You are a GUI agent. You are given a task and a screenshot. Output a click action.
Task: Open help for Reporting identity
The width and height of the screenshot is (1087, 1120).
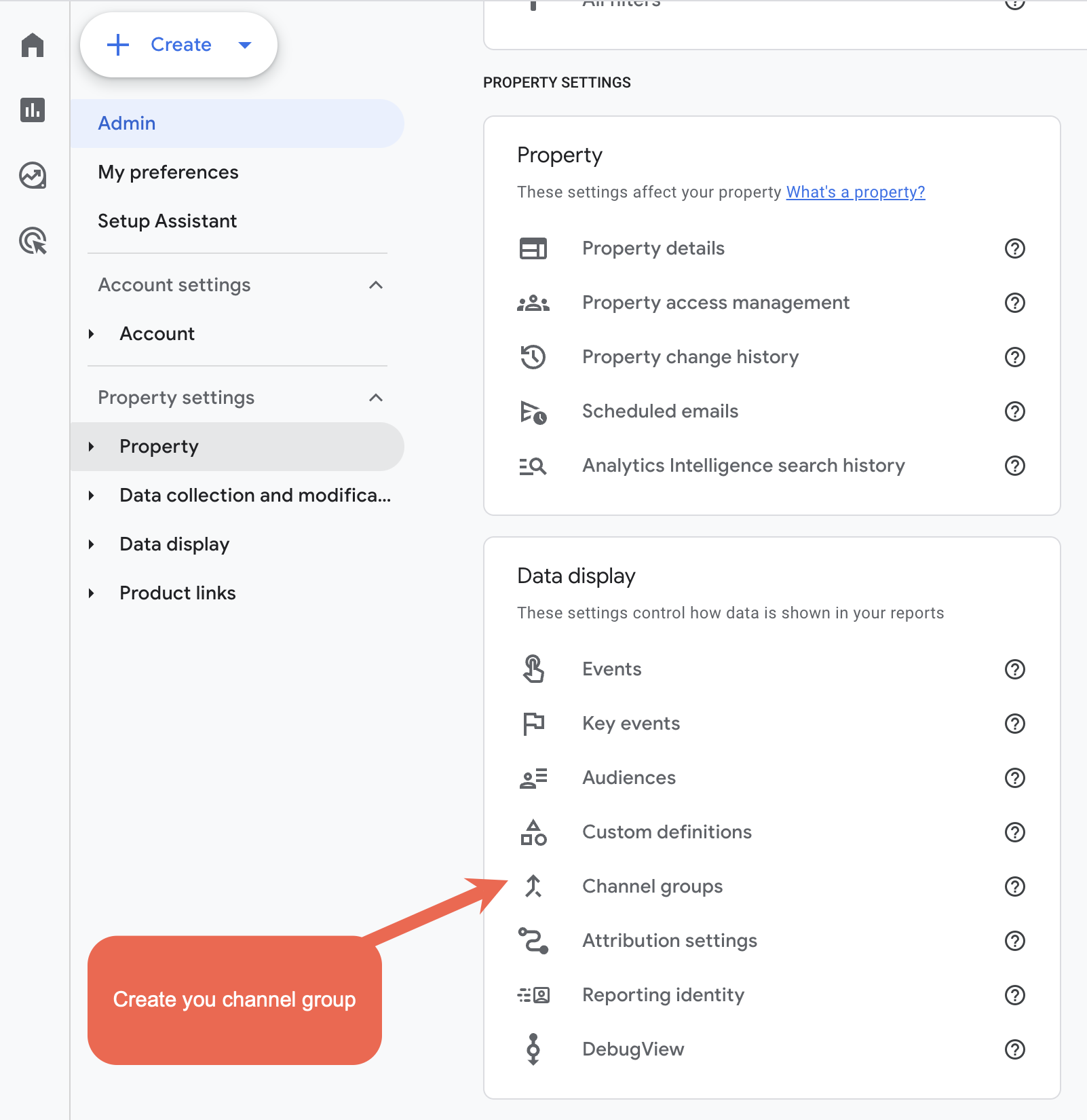tap(1015, 995)
